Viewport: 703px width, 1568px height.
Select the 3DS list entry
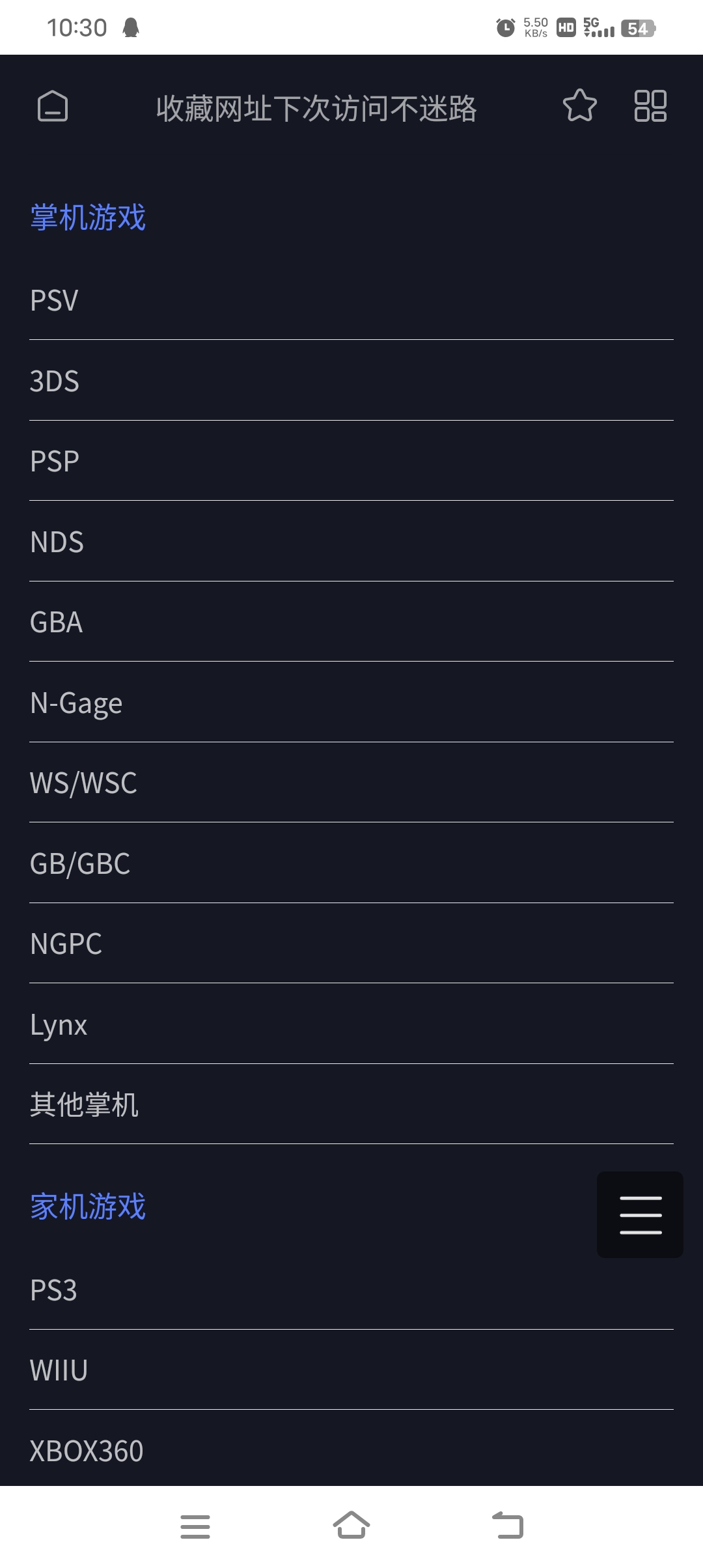coord(351,381)
